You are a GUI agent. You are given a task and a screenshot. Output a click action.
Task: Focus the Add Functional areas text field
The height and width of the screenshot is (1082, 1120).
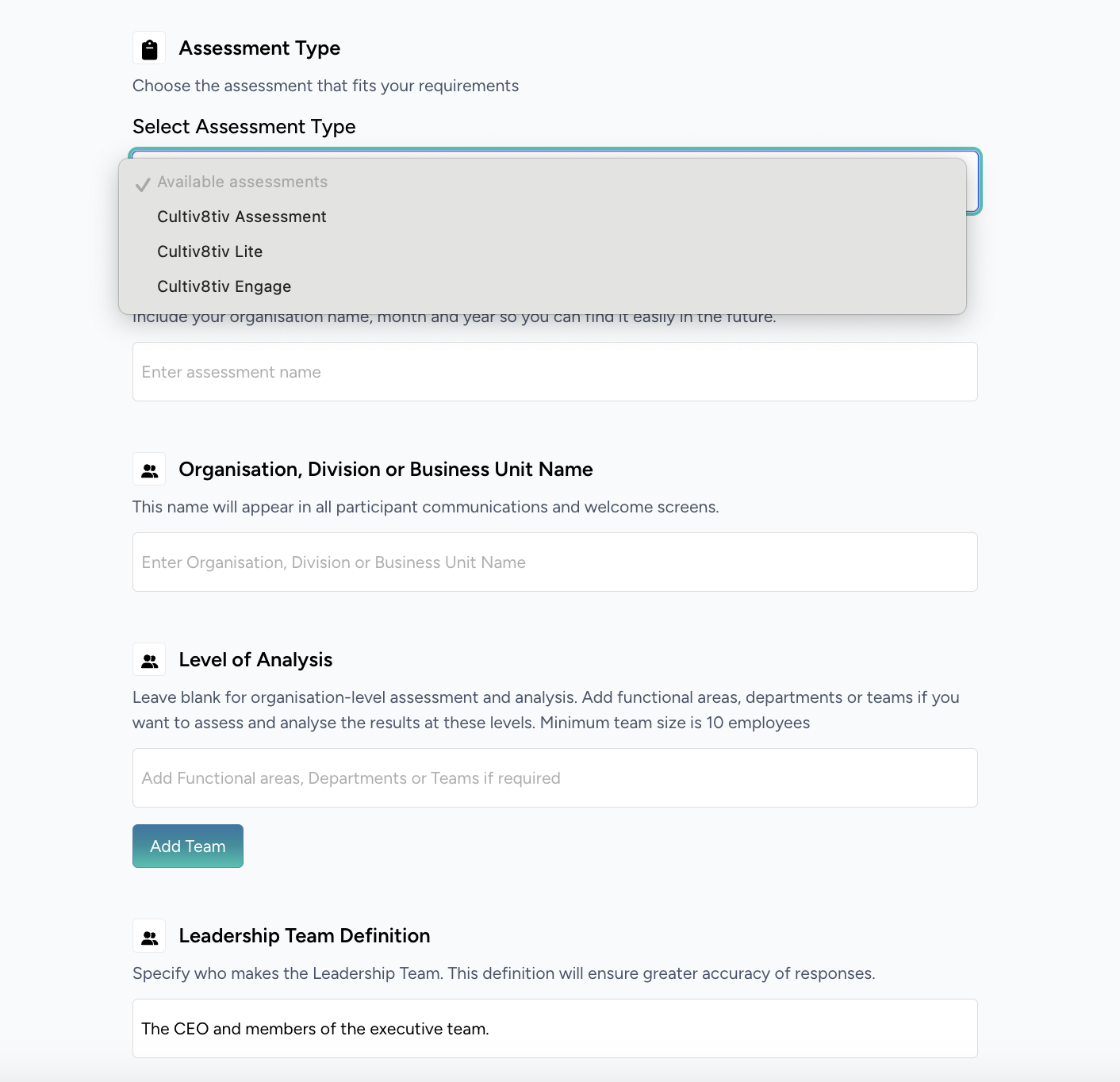pos(554,778)
